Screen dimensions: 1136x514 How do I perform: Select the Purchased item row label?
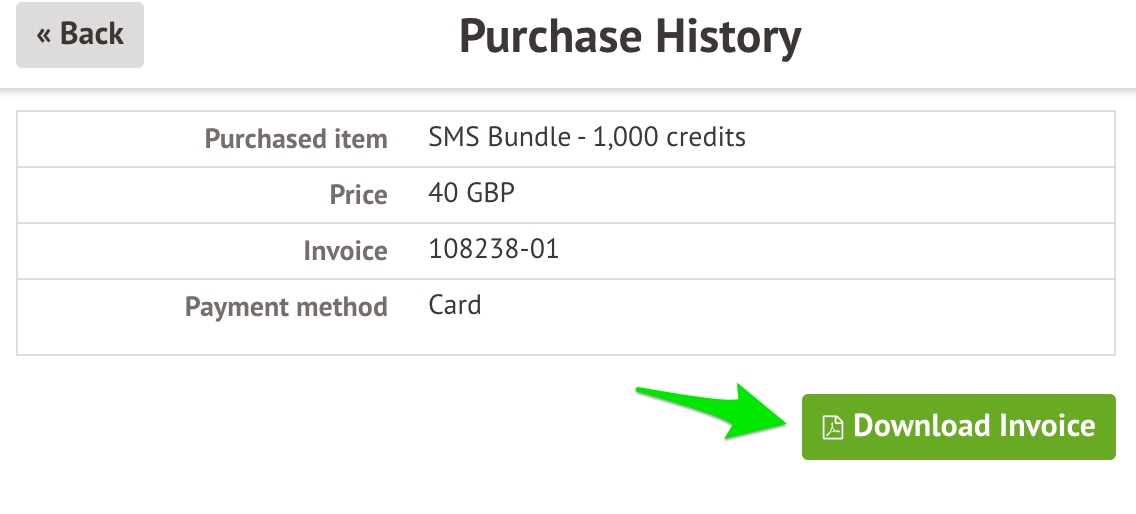tap(296, 138)
